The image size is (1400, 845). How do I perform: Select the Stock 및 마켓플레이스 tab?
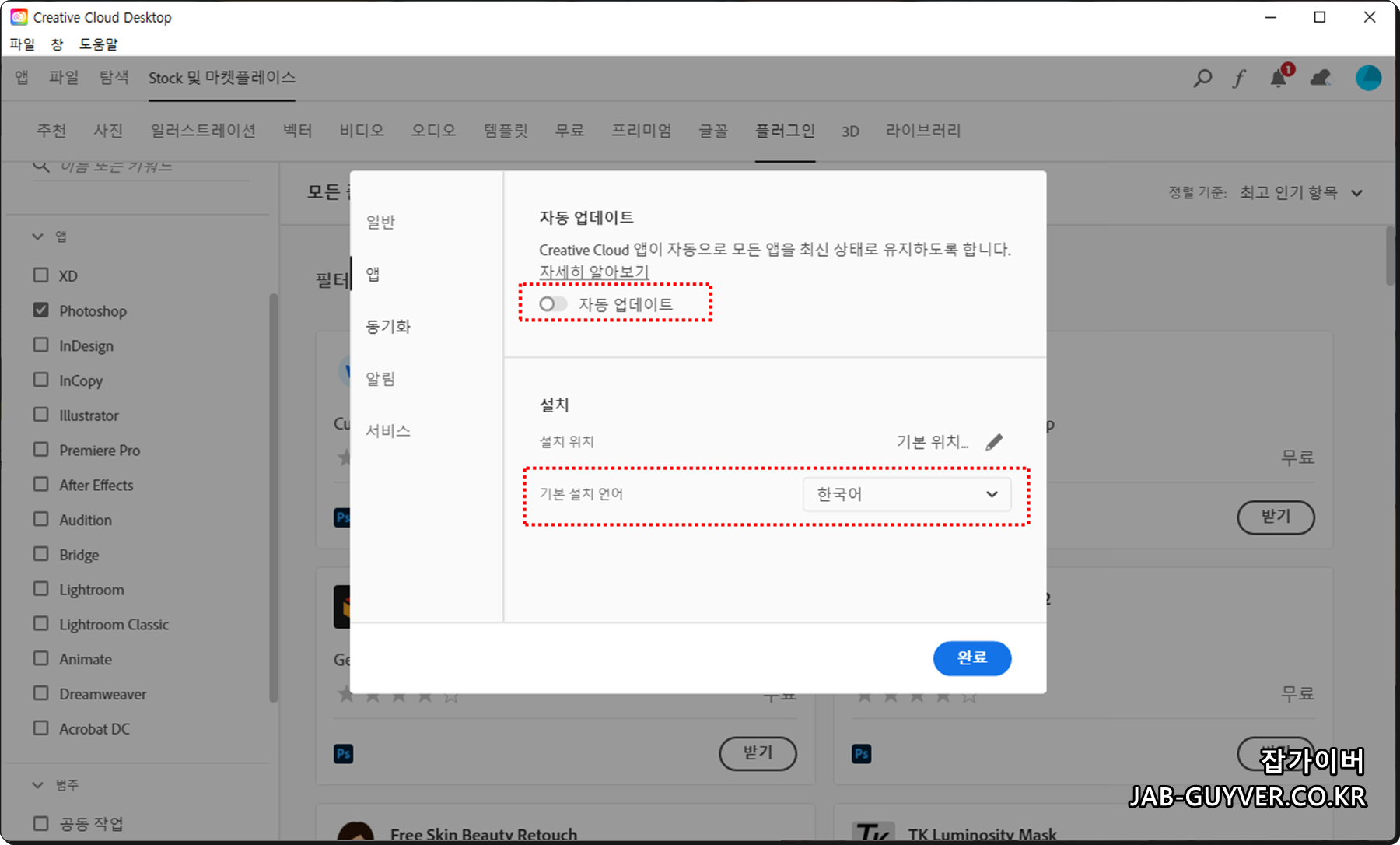pos(222,78)
